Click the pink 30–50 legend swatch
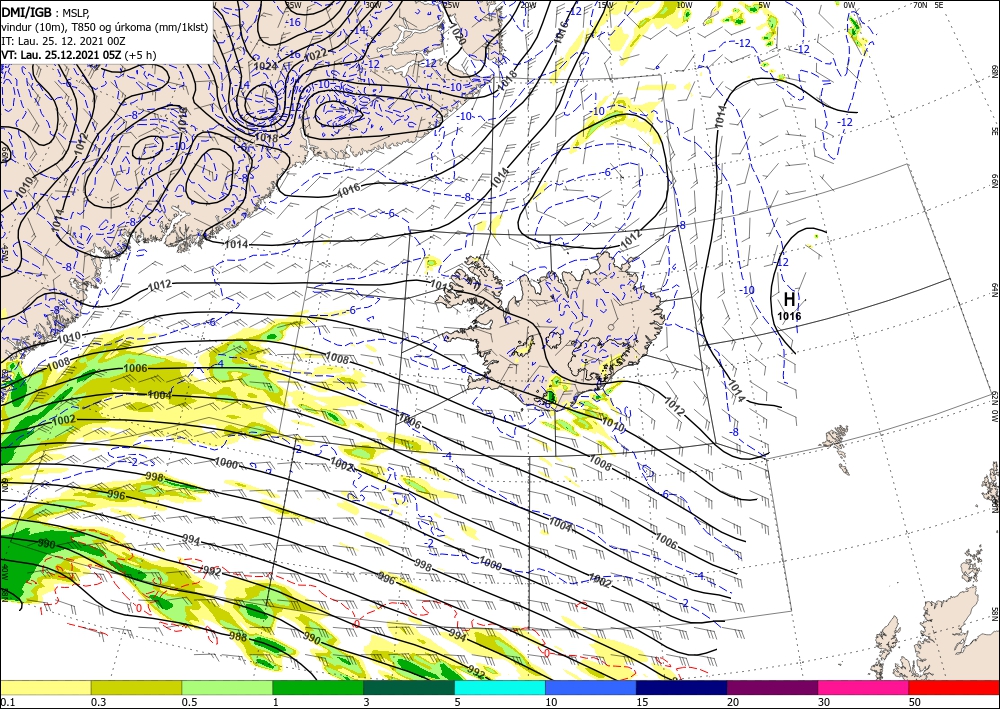The height and width of the screenshot is (709, 1000). [x=863, y=687]
